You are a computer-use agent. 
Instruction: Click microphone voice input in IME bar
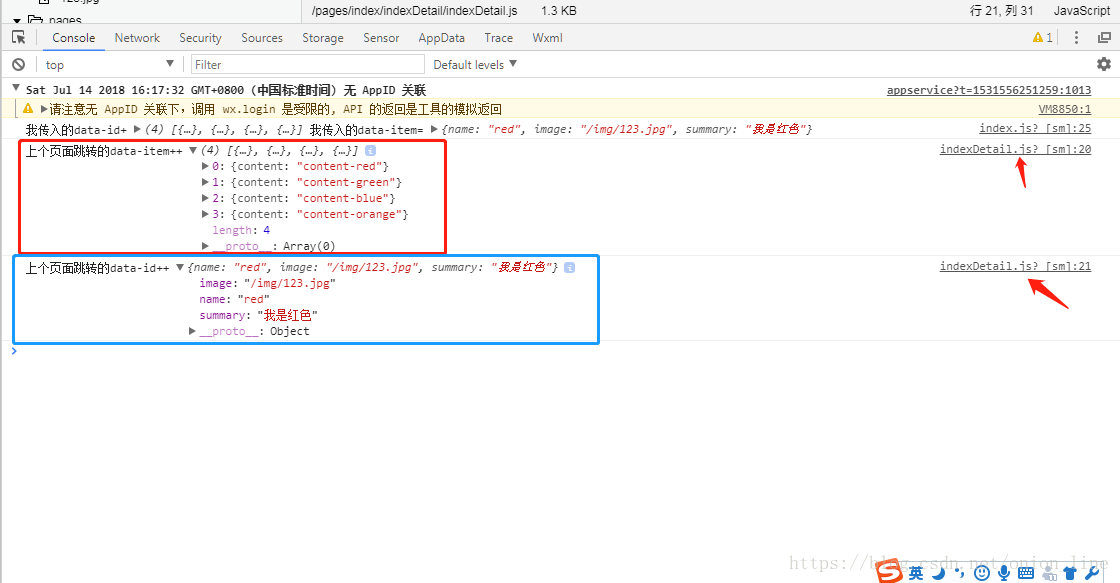pyautogui.click(x=1004, y=573)
